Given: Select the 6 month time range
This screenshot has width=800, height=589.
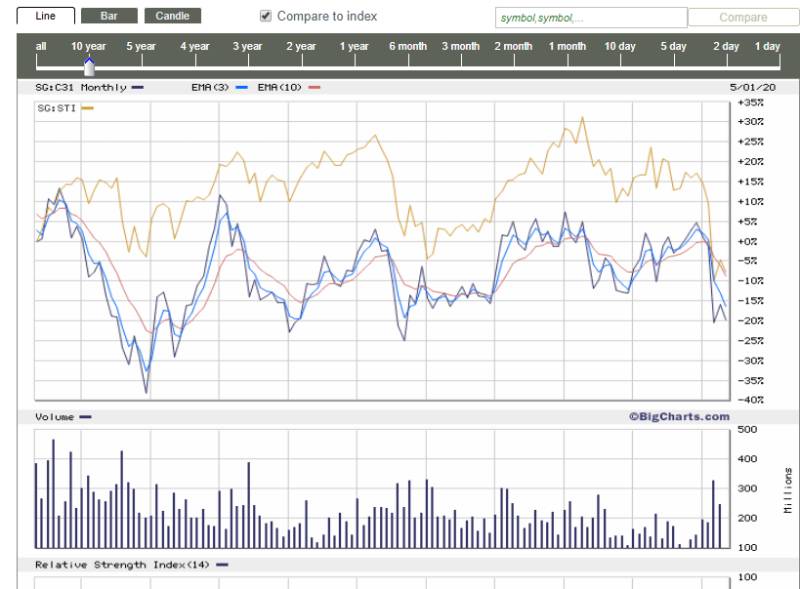Looking at the screenshot, I should (x=408, y=46).
